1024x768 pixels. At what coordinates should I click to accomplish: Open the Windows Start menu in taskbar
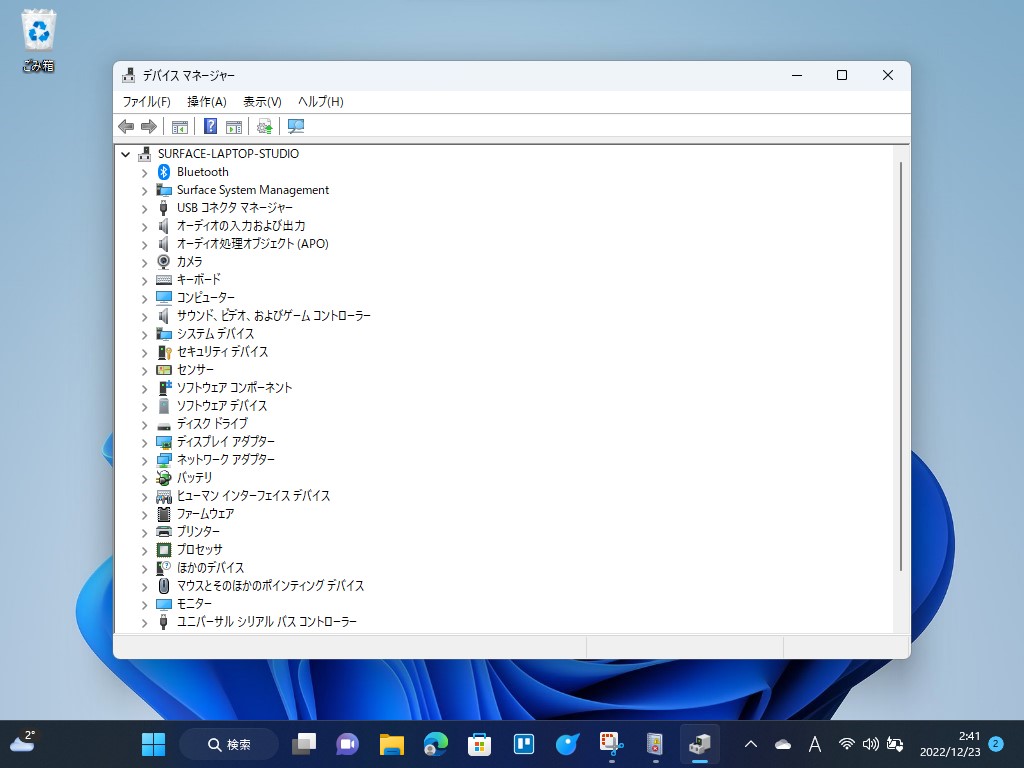[x=153, y=744]
